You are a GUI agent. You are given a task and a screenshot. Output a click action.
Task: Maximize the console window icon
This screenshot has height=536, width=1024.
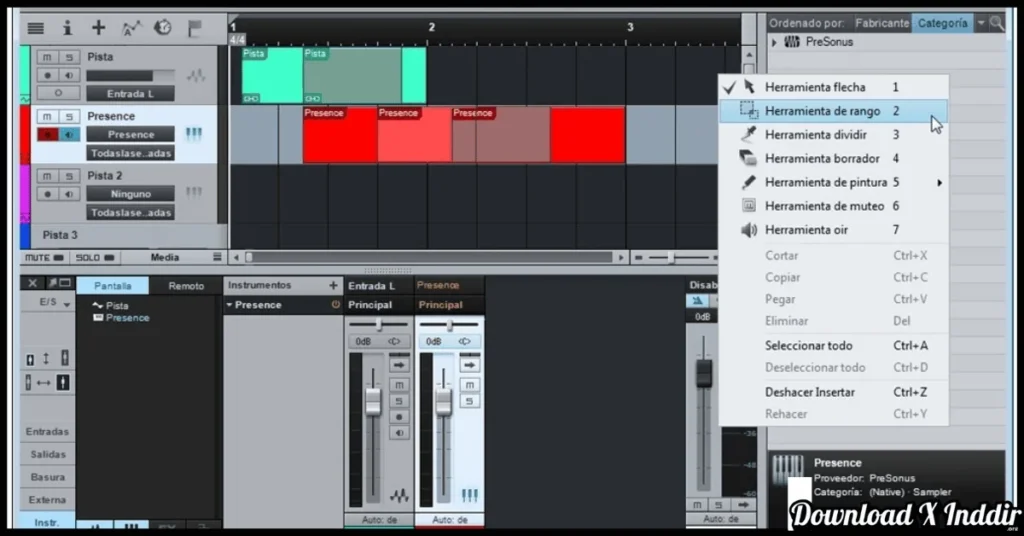[65, 283]
